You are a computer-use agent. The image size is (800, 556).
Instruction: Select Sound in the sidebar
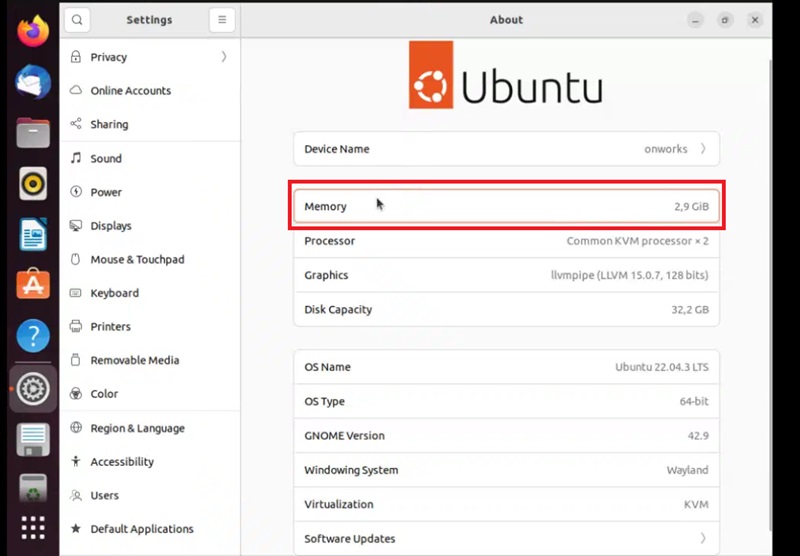150,158
